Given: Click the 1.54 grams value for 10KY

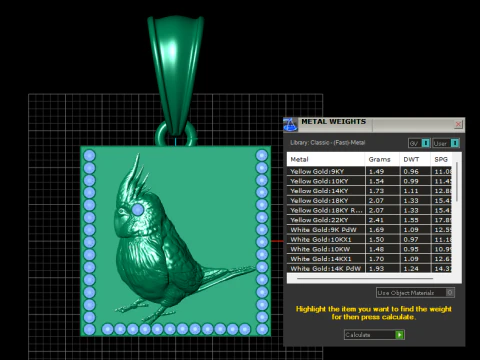Looking at the screenshot, I should (377, 181).
